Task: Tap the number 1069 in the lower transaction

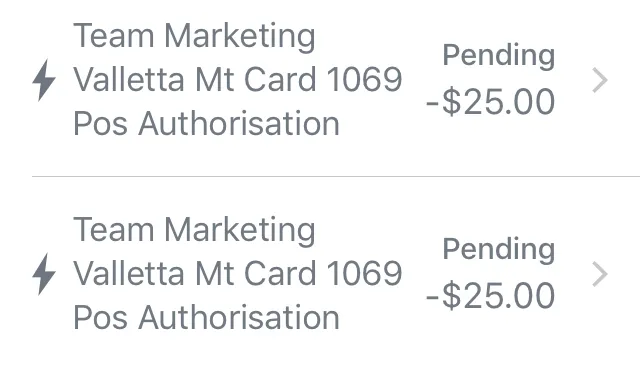Action: (x=364, y=273)
